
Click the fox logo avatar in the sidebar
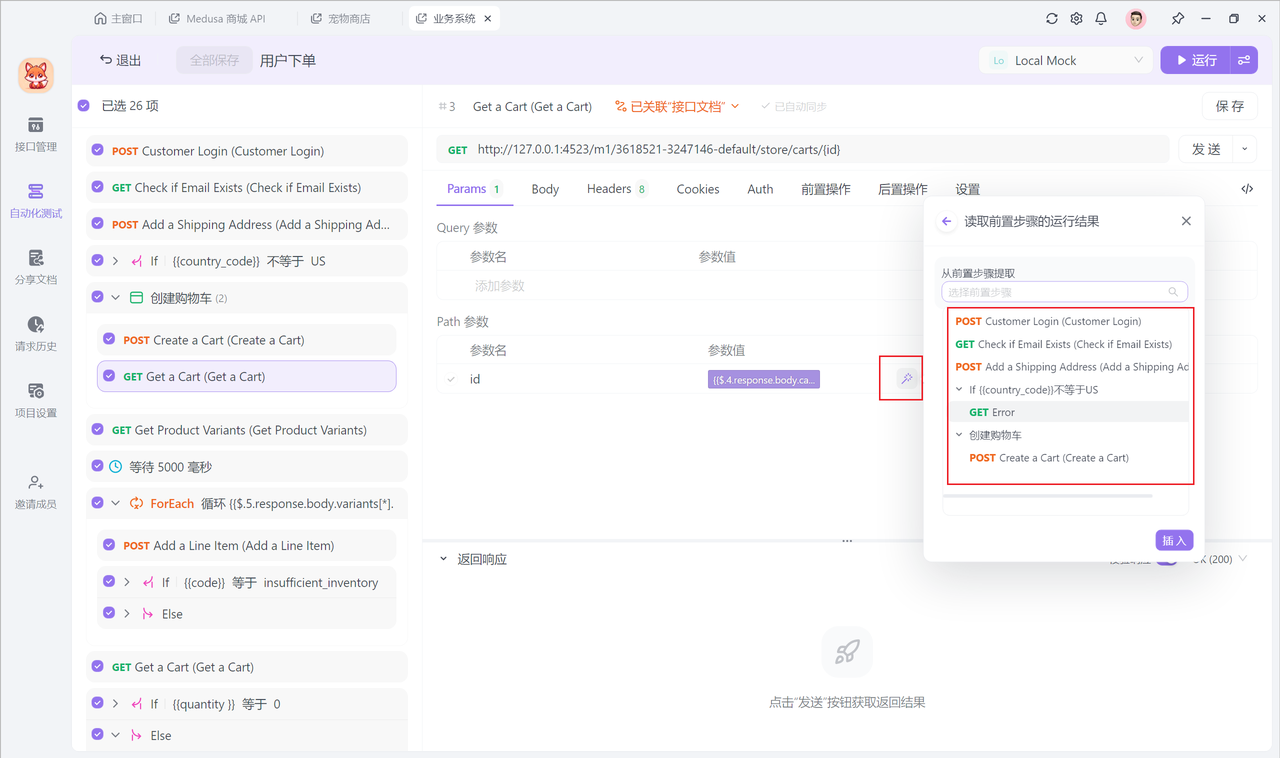point(36,75)
